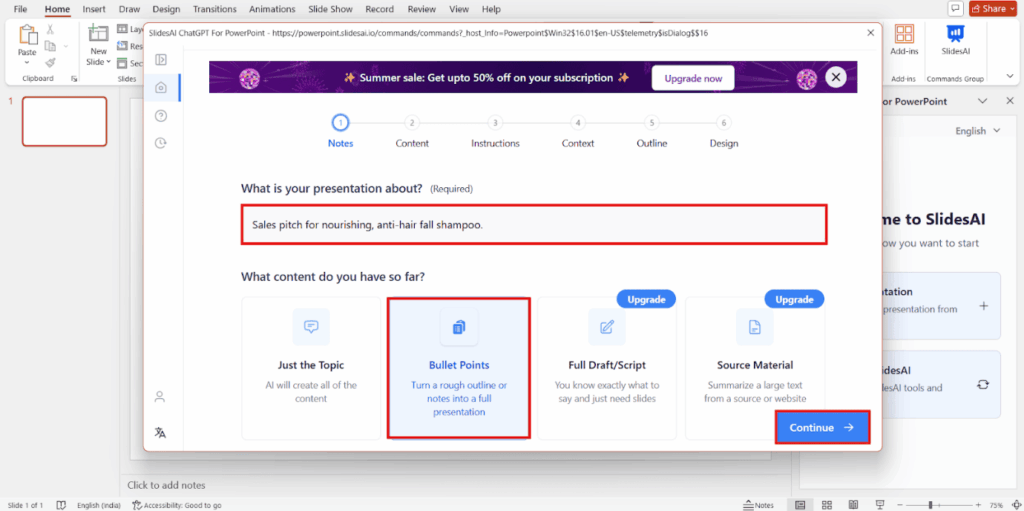Screen dimensions: 1024x511
Task: Open the Add-ins ribbon button
Action: (904, 40)
